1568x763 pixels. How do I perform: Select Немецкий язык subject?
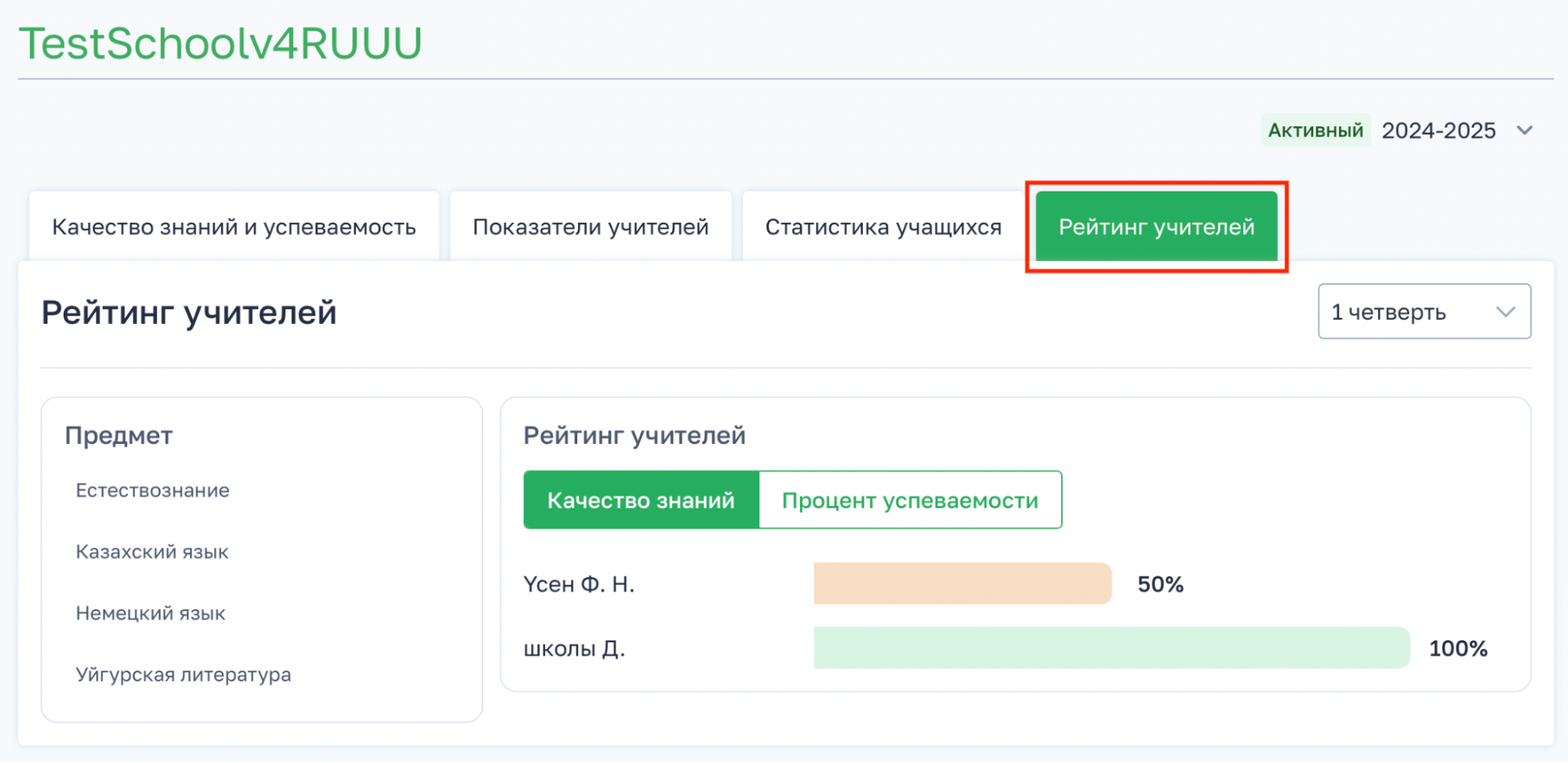(151, 613)
